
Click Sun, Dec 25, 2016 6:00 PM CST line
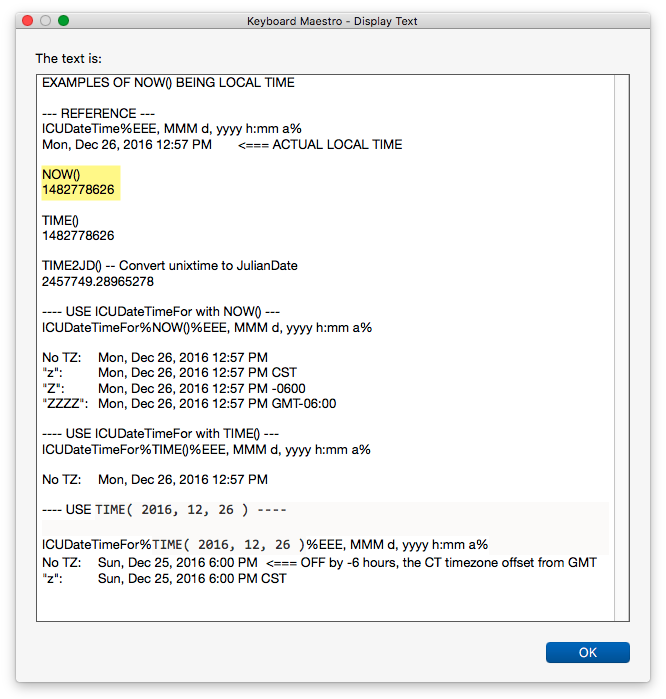click(164, 579)
